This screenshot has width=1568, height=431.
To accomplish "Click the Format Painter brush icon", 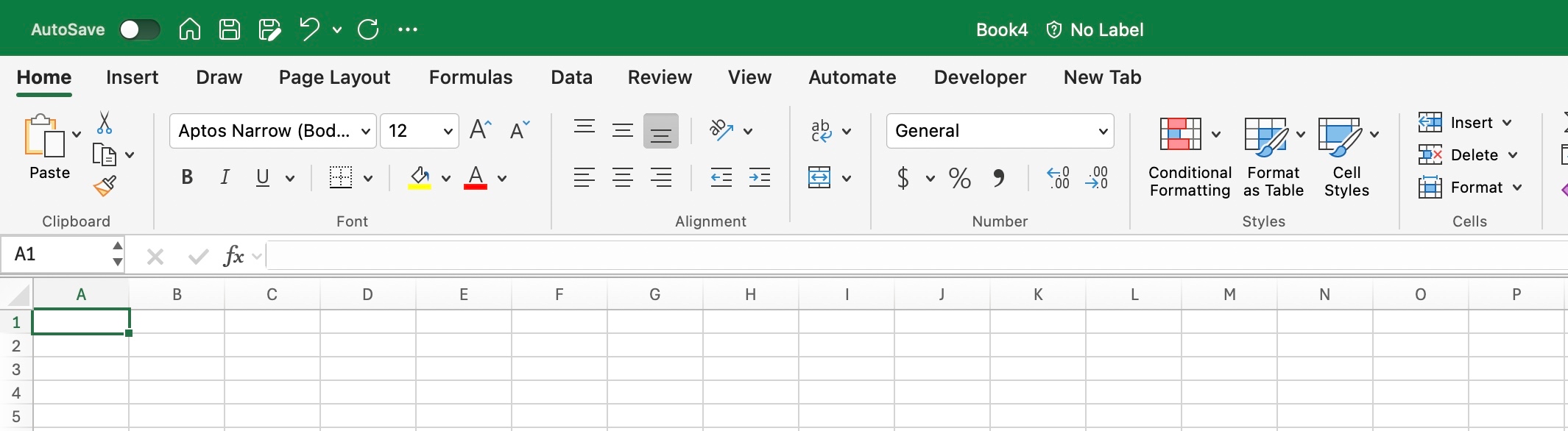I will point(105,186).
